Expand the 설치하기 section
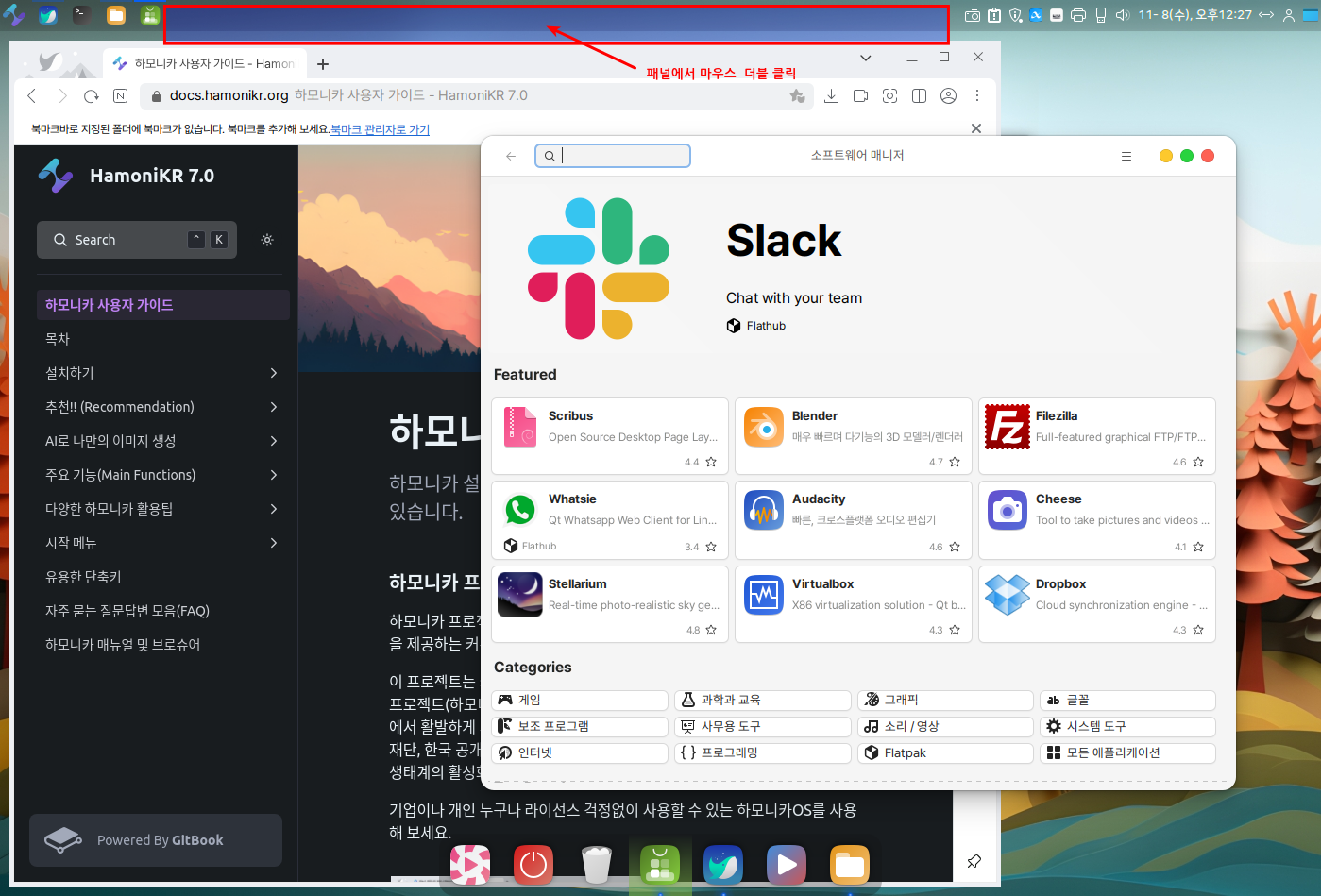The height and width of the screenshot is (896, 1321). [x=274, y=373]
